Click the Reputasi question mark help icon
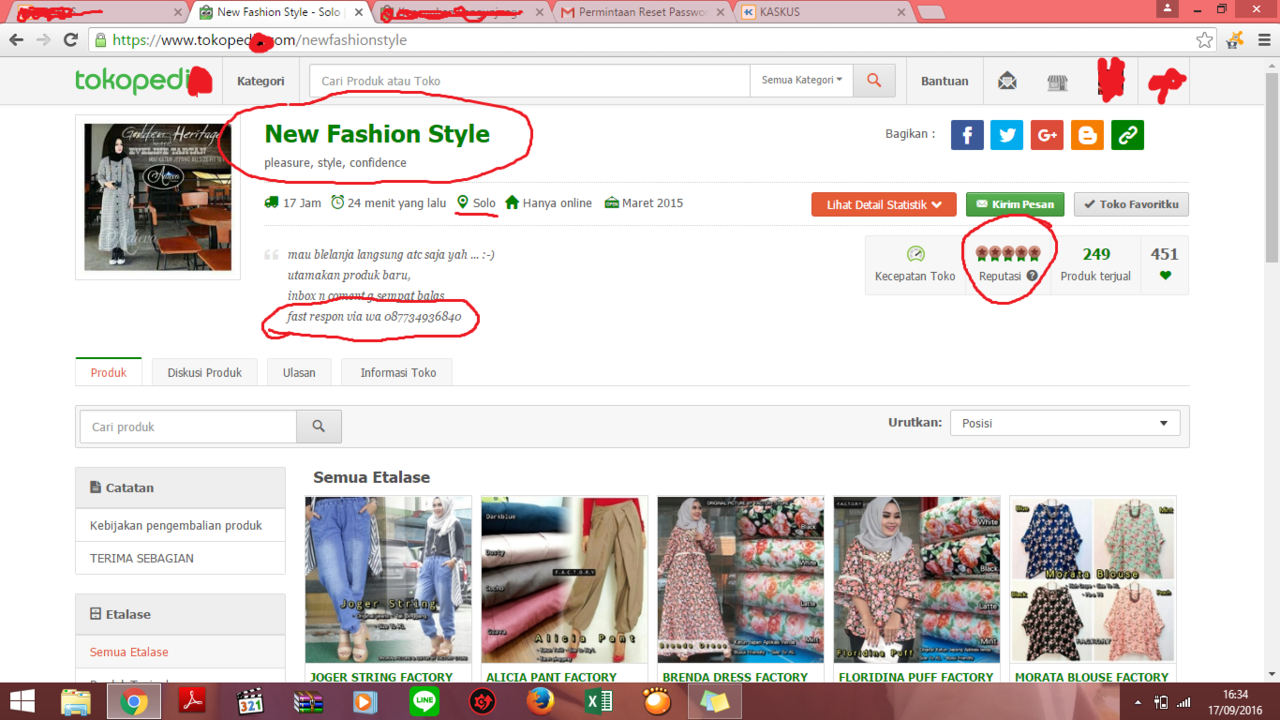 (1032, 276)
